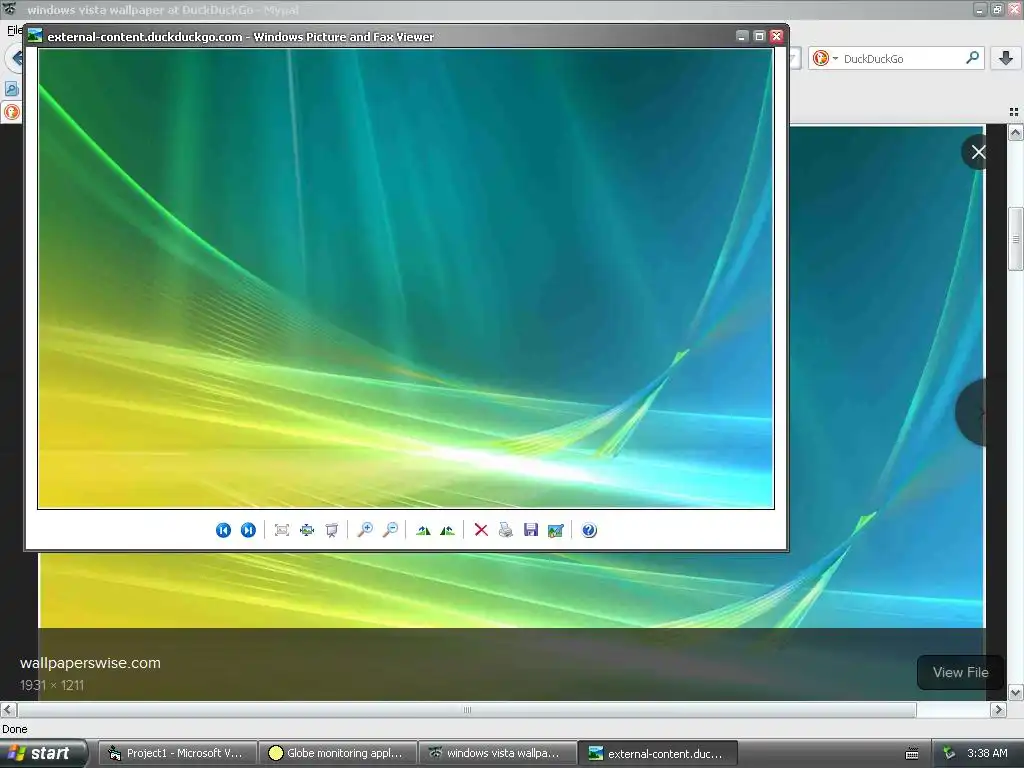Click the image dimensions 1931 × 1211
The height and width of the screenshot is (768, 1024).
52,686
